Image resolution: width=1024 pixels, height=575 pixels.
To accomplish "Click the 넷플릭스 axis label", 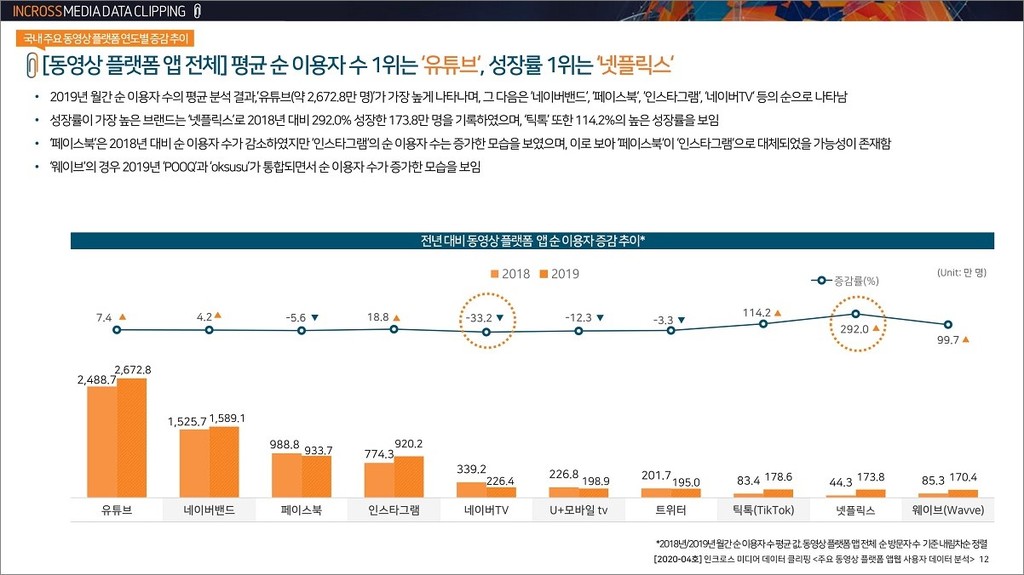I will click(856, 510).
